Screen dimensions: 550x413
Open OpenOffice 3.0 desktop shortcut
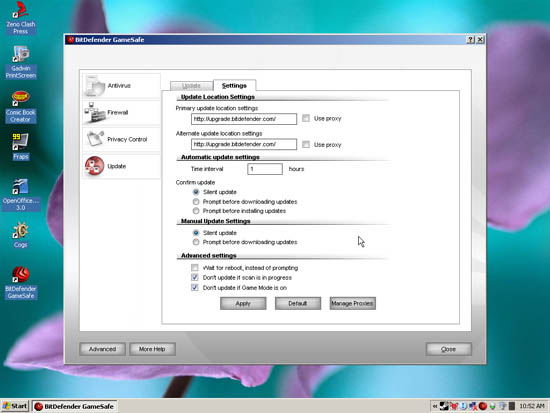(x=21, y=195)
